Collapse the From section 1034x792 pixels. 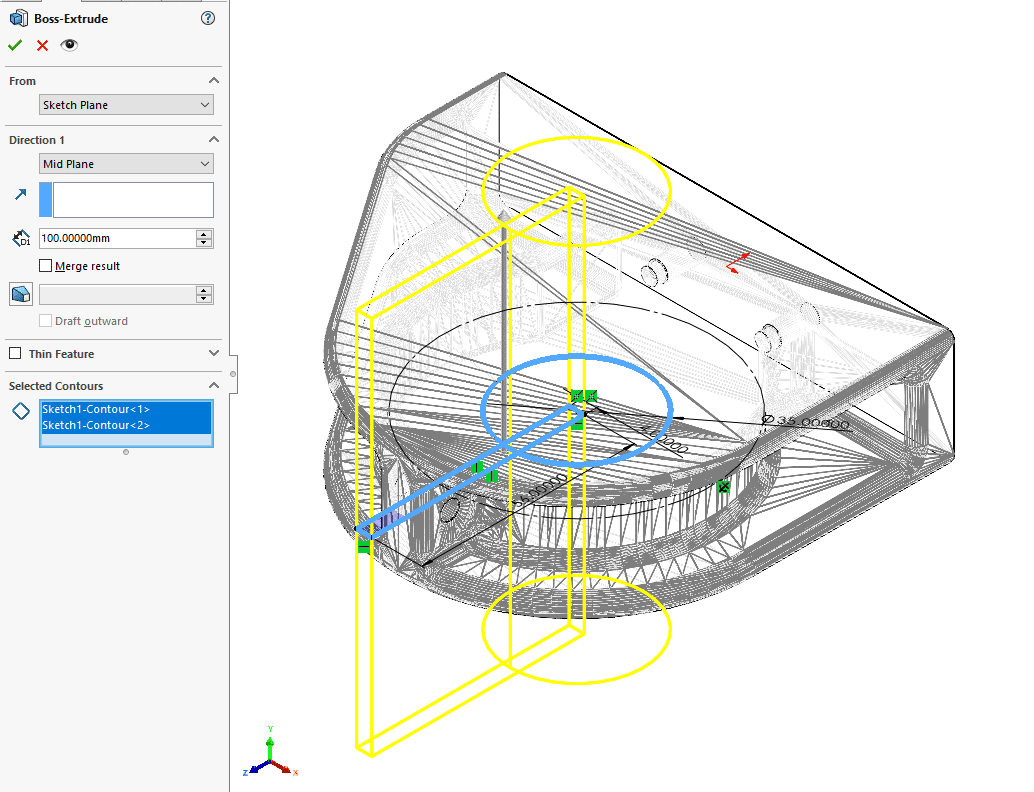213,80
